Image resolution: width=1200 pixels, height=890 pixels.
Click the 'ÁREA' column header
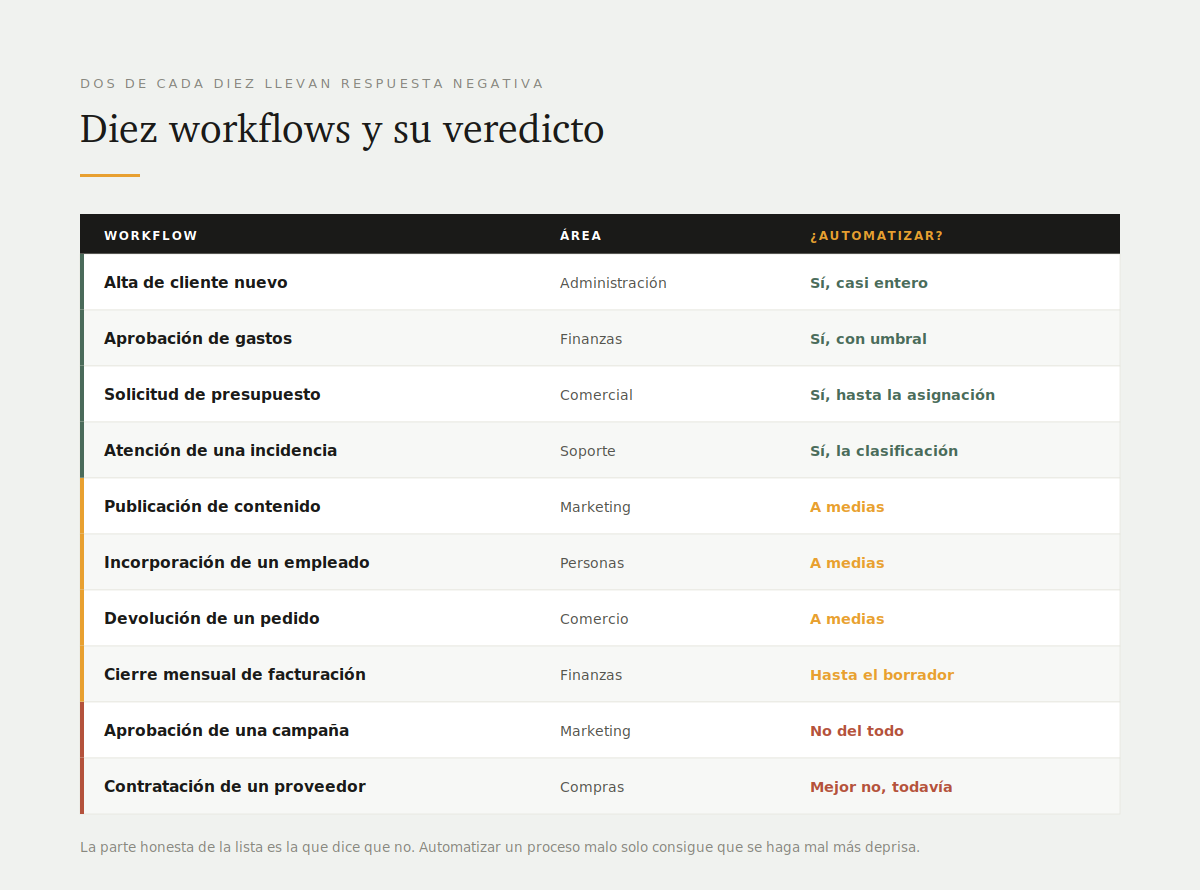[581, 236]
